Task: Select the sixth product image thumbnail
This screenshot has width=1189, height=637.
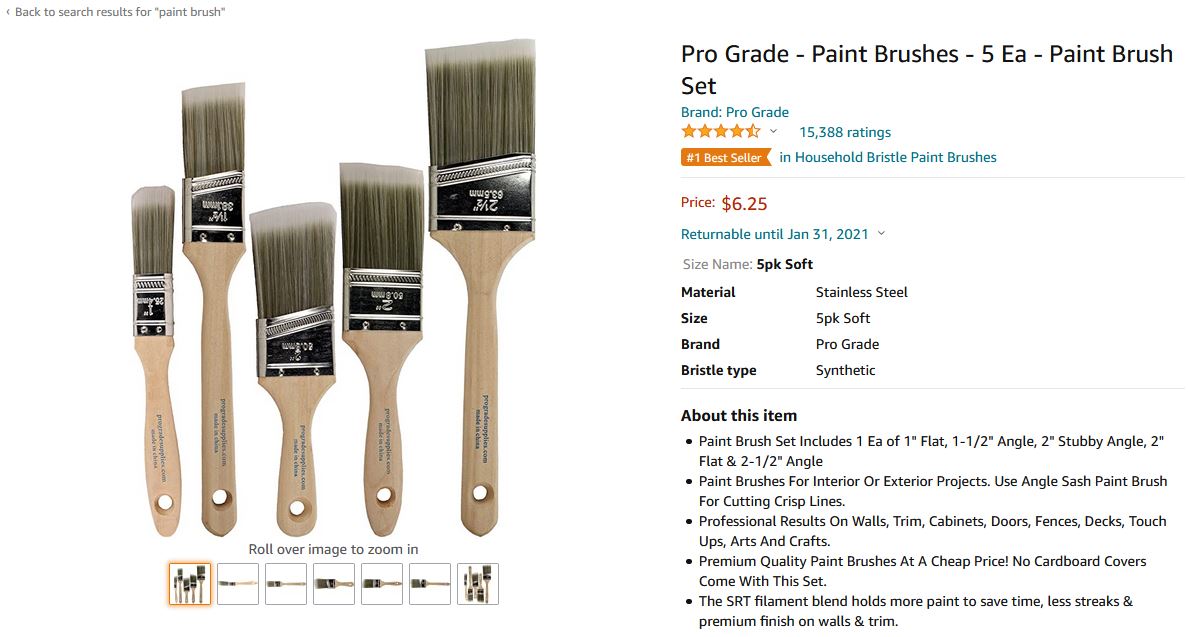Action: (x=430, y=584)
